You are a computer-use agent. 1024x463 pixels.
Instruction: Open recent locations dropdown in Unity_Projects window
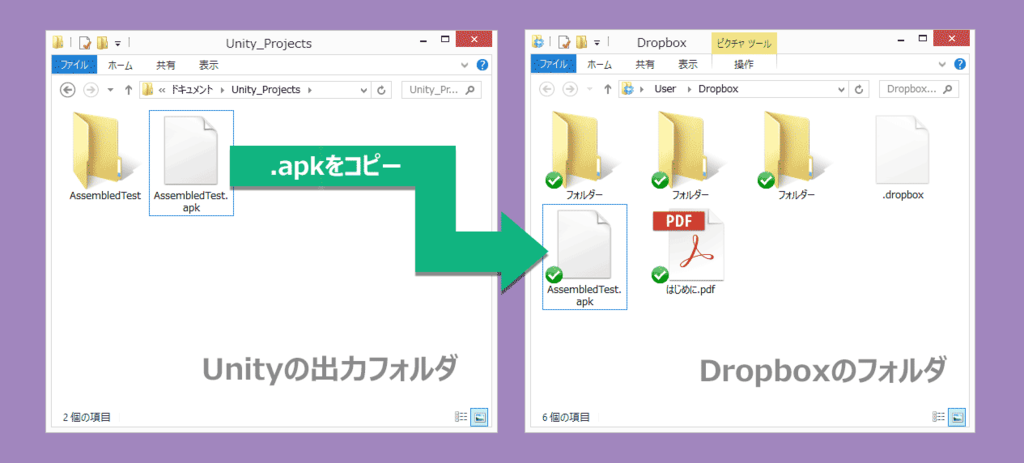pos(110,89)
